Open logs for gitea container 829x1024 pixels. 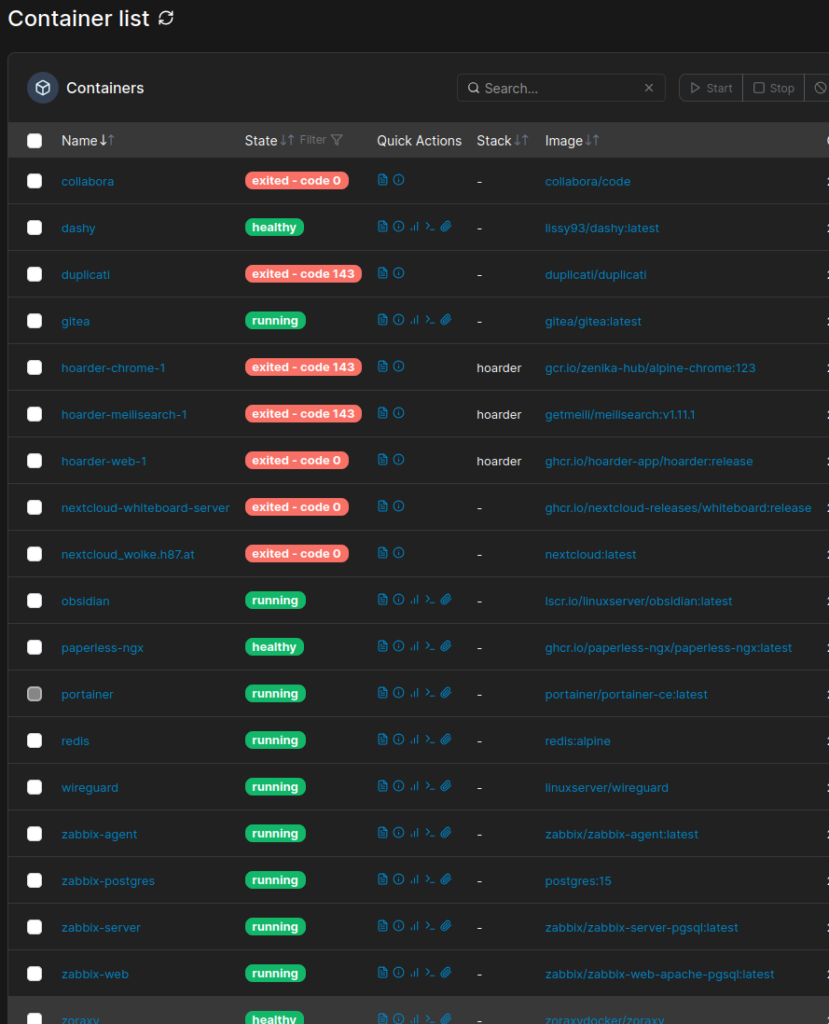[x=383, y=319]
